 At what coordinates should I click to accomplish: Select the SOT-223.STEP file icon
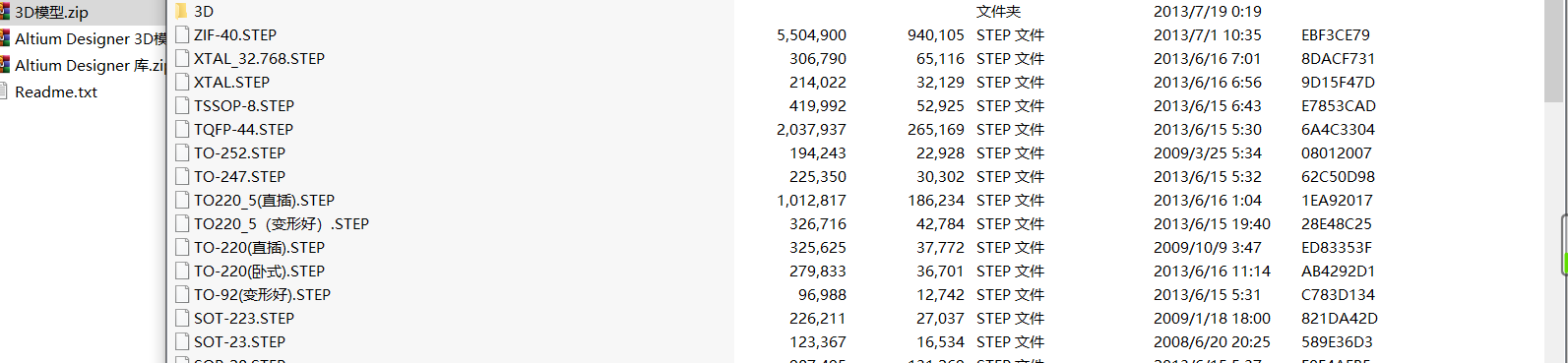click(181, 318)
